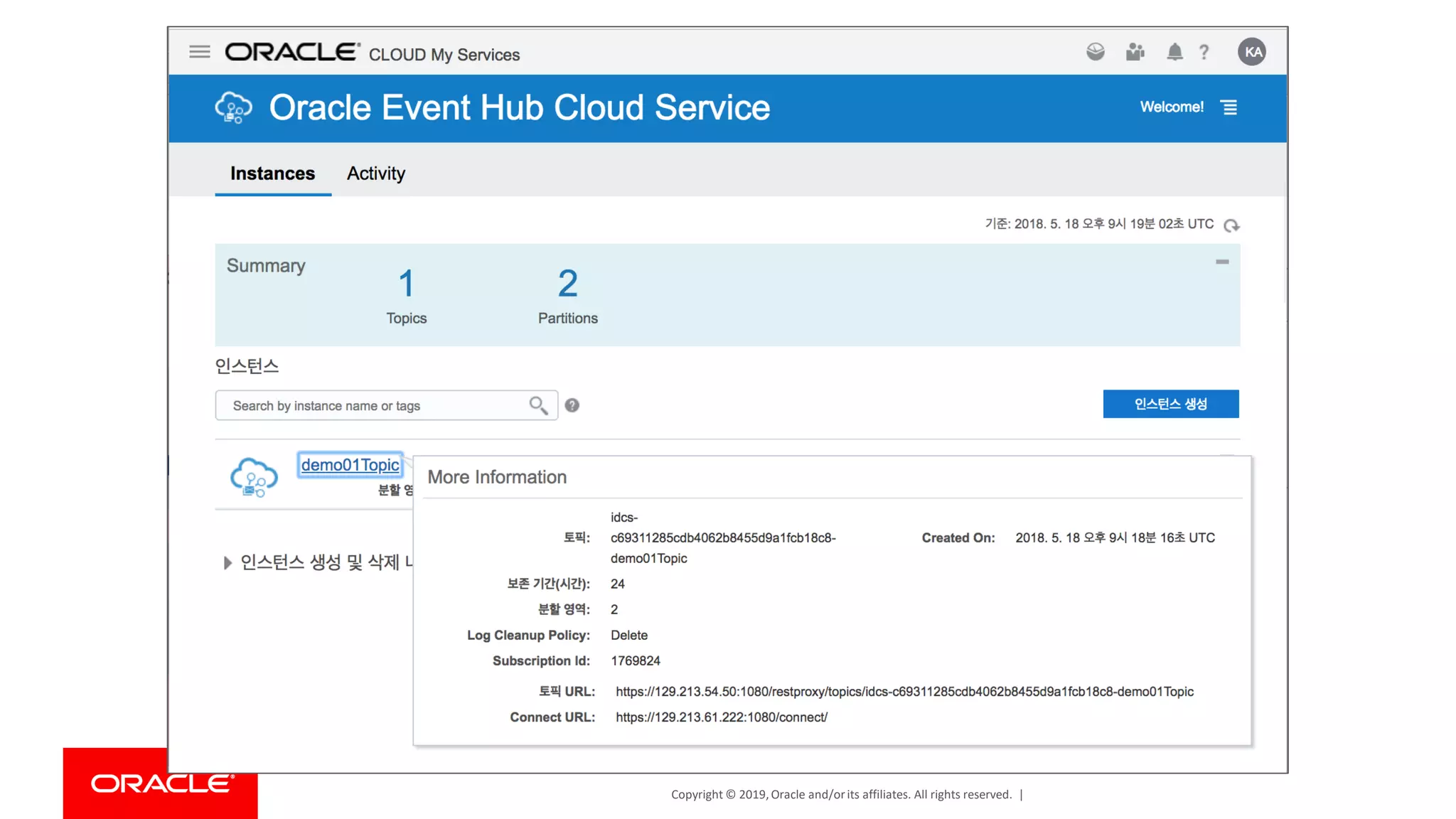Screen dimensions: 1456x819
Task: Click the Log Cleanup Policy Delete value
Action: click(629, 636)
